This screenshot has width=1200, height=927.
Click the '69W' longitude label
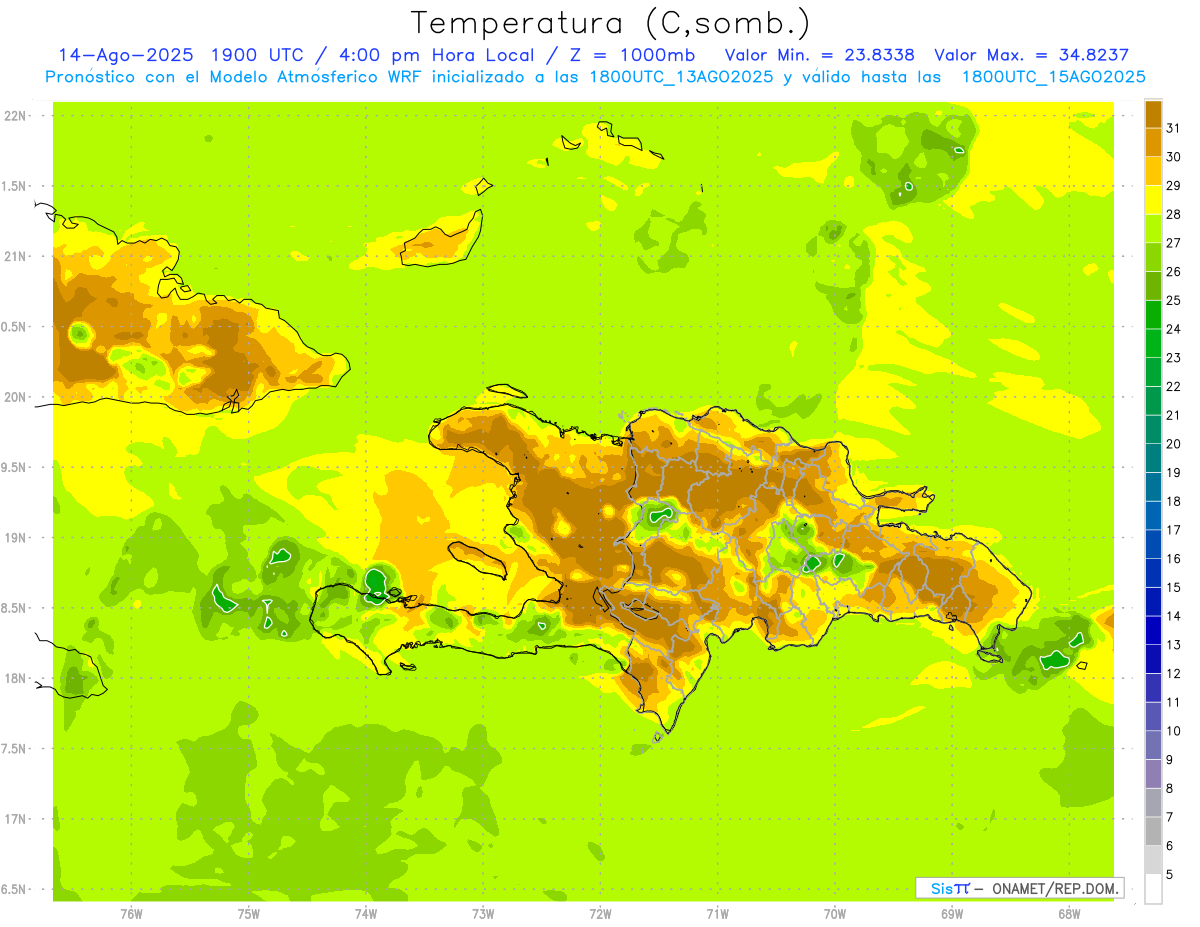tap(952, 913)
